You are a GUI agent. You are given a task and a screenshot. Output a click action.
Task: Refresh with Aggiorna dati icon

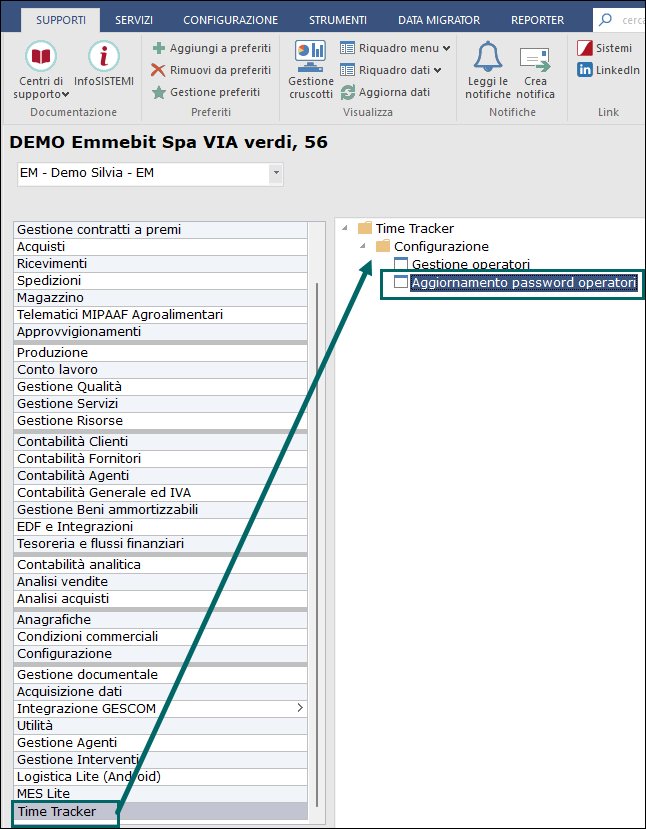pos(348,92)
